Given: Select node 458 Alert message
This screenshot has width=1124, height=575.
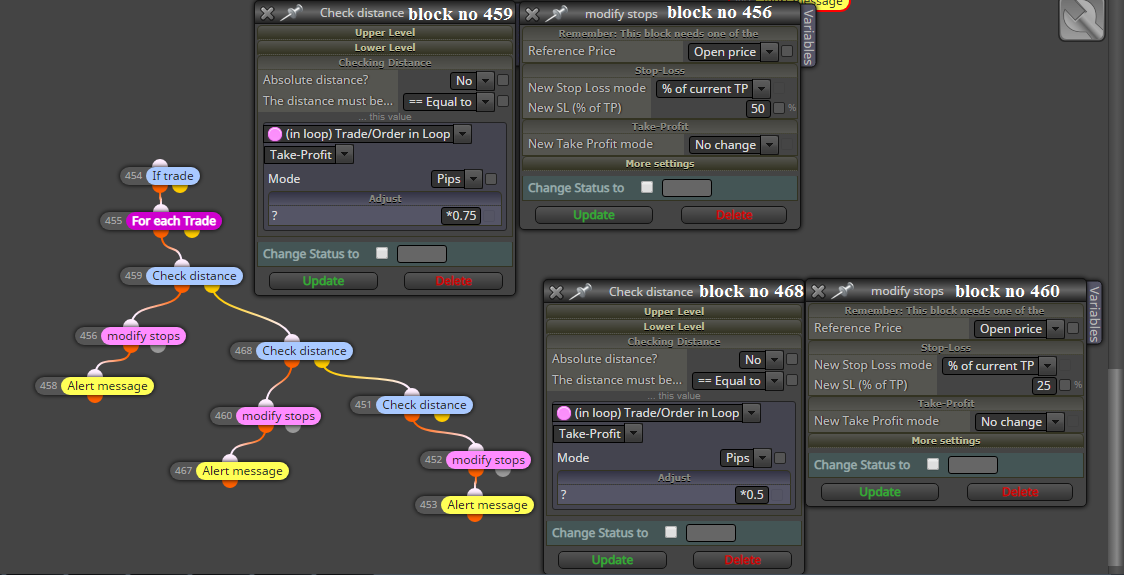Looking at the screenshot, I should (x=108, y=386).
